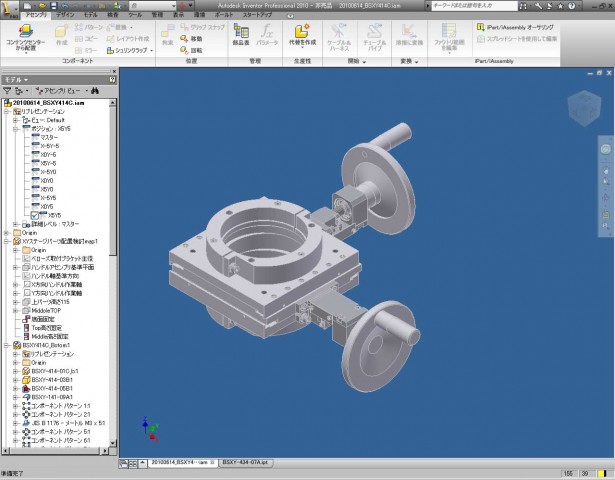
Task: Open the color style combo box
Action: coord(153,6)
